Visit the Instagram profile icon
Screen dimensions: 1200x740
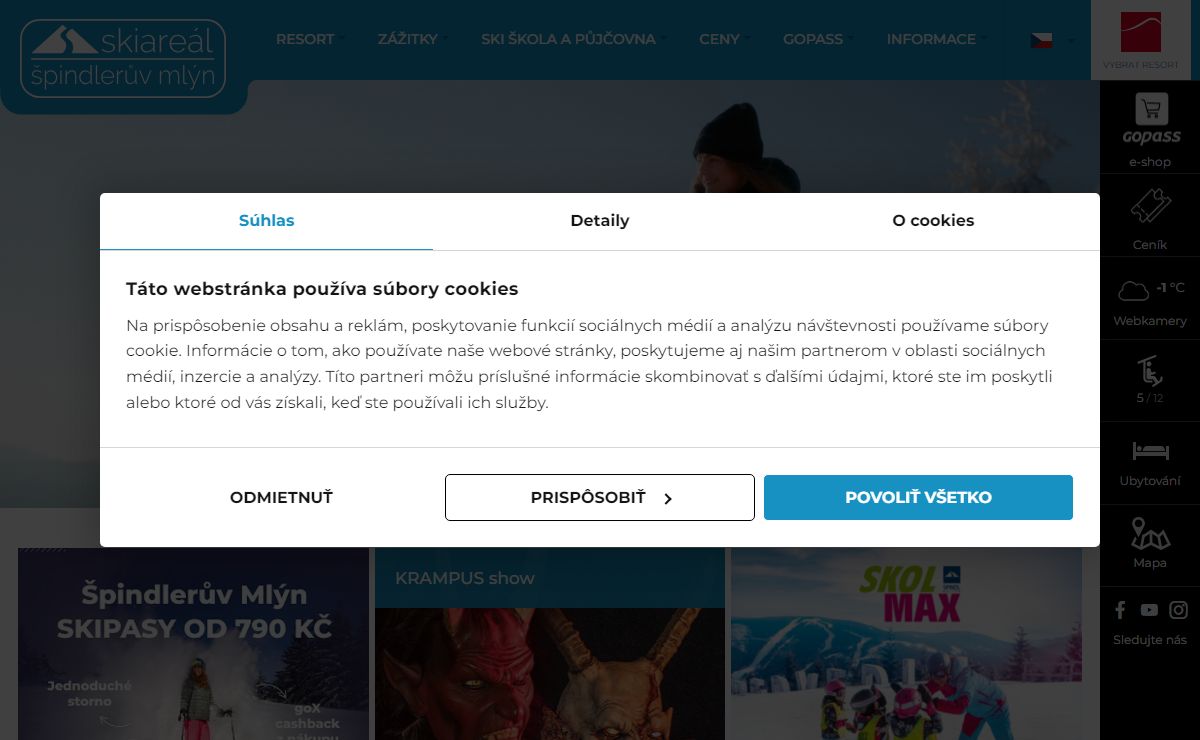point(1179,610)
